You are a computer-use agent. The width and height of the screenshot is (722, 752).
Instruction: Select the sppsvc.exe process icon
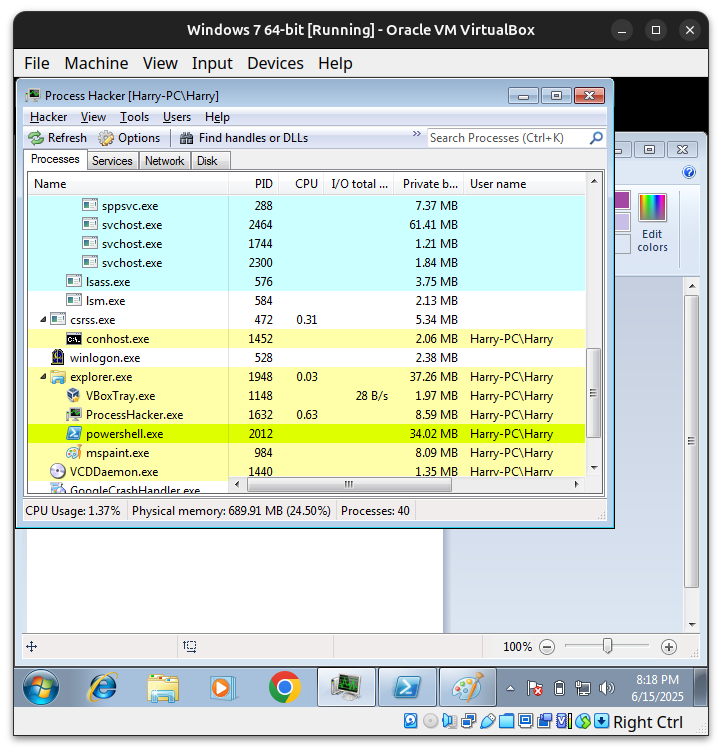click(x=90, y=205)
